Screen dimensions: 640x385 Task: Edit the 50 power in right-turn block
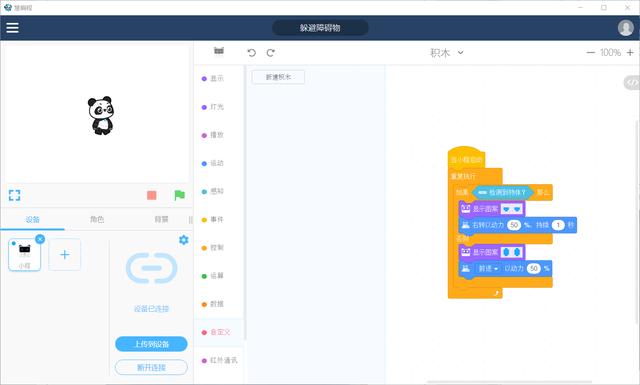tap(514, 225)
